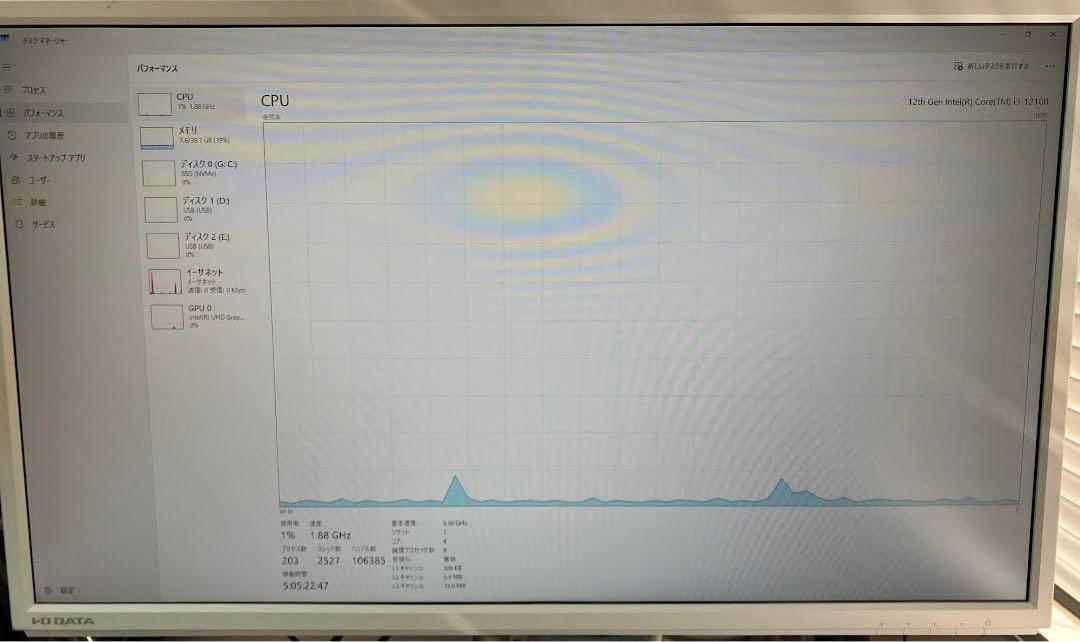Maximize the Task Manager window
The width and height of the screenshot is (1080, 642).
click(x=1028, y=34)
